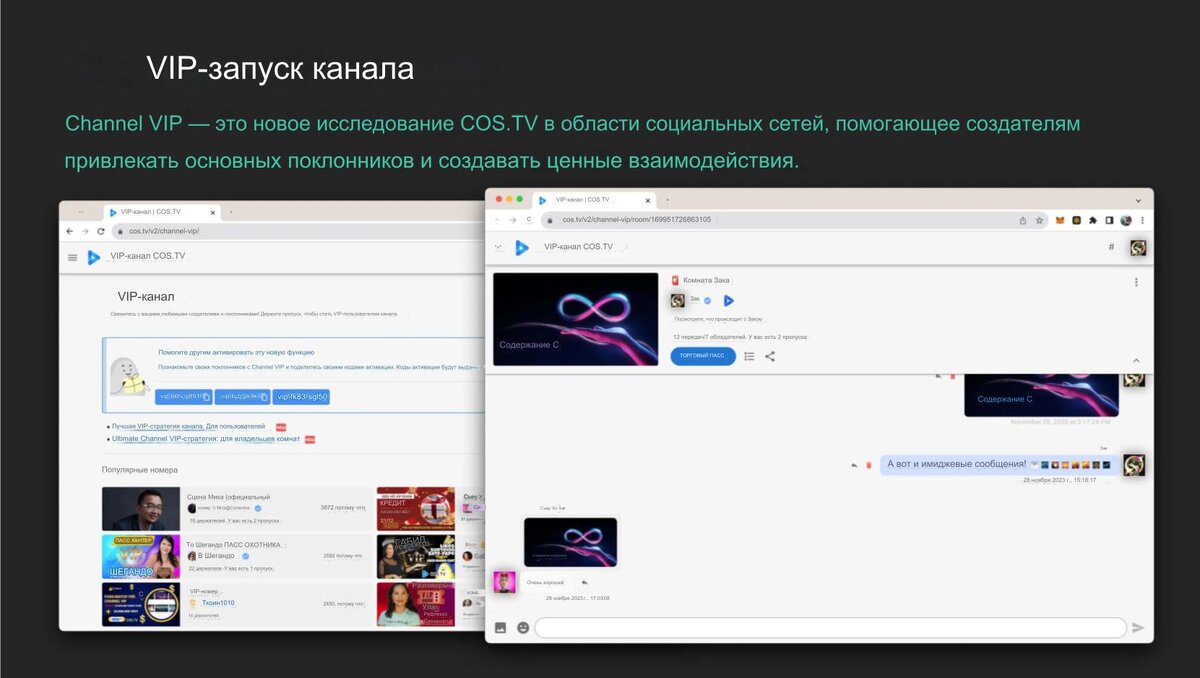This screenshot has width=1200, height=678.
Task: Close the left window's VIP-канал tab
Action: tap(213, 212)
